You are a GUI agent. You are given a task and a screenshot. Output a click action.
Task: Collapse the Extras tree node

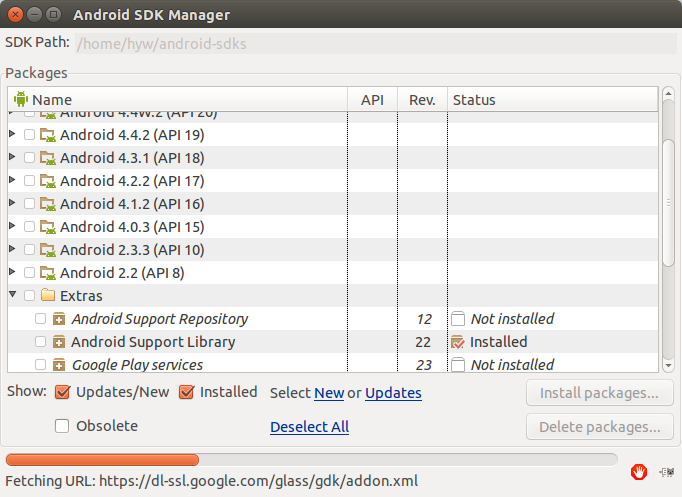[12, 296]
